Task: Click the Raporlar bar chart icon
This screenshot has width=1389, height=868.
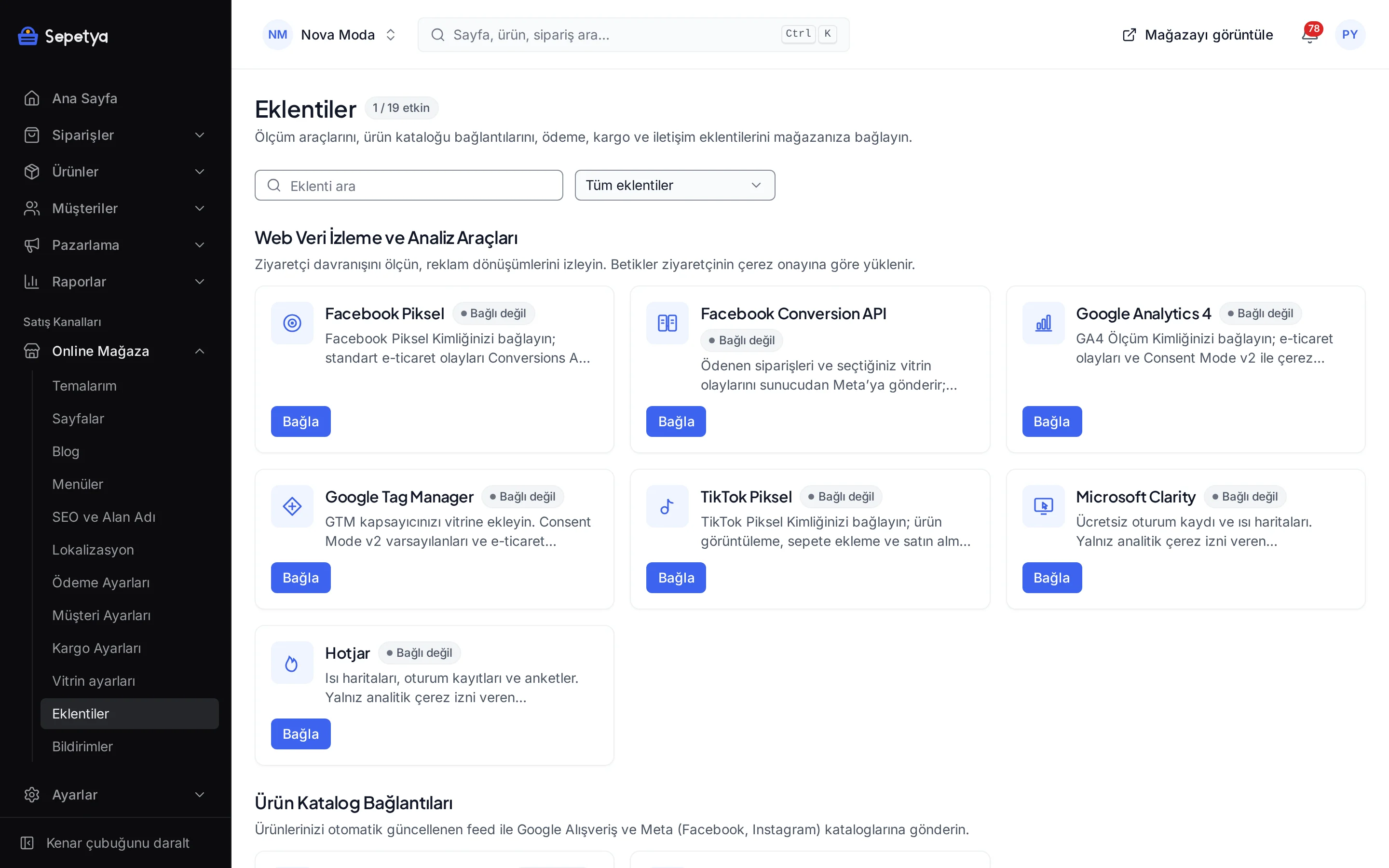Action: pyautogui.click(x=31, y=282)
